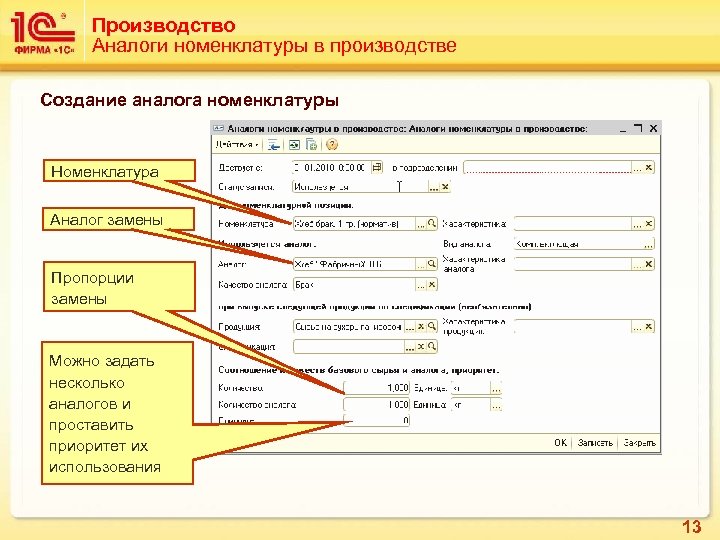720x540 pixels.
Task: Click the Вид аналога field
Action: point(579,244)
